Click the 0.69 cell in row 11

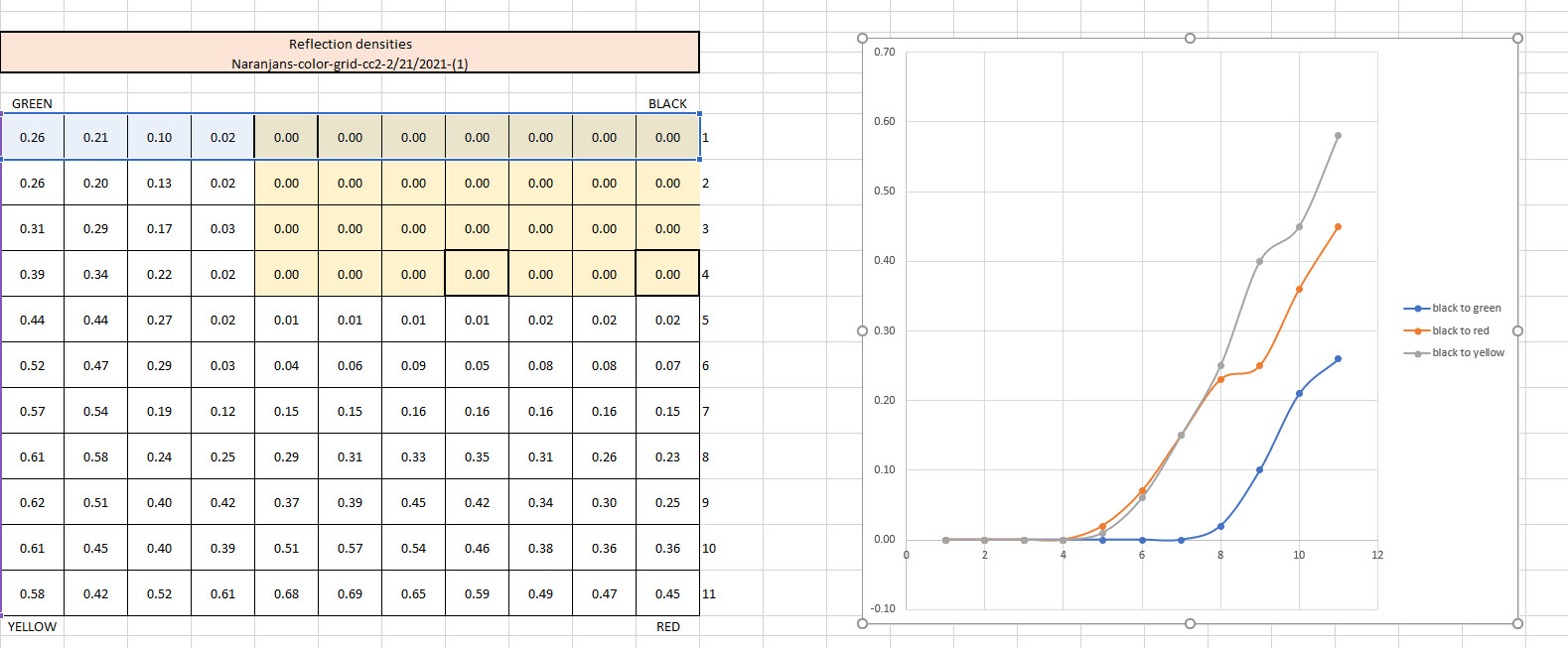coord(350,593)
